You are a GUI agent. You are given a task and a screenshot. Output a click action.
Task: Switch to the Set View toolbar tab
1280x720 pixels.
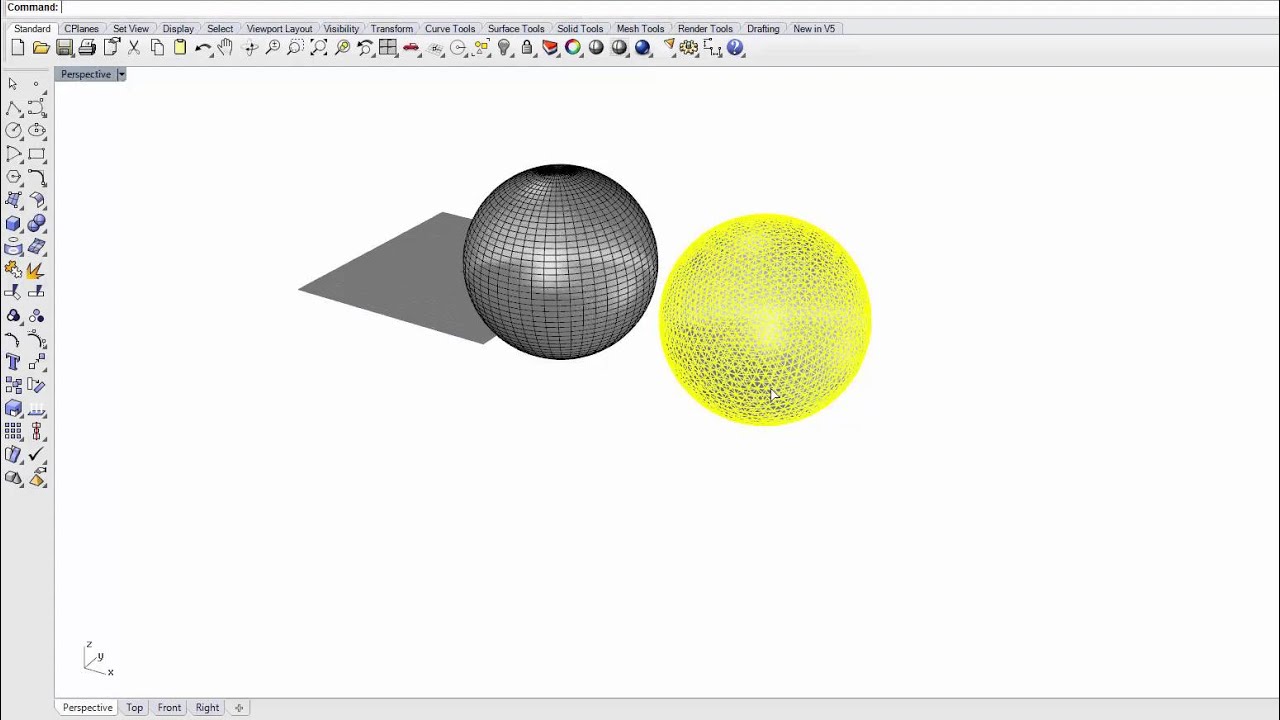[x=131, y=29]
